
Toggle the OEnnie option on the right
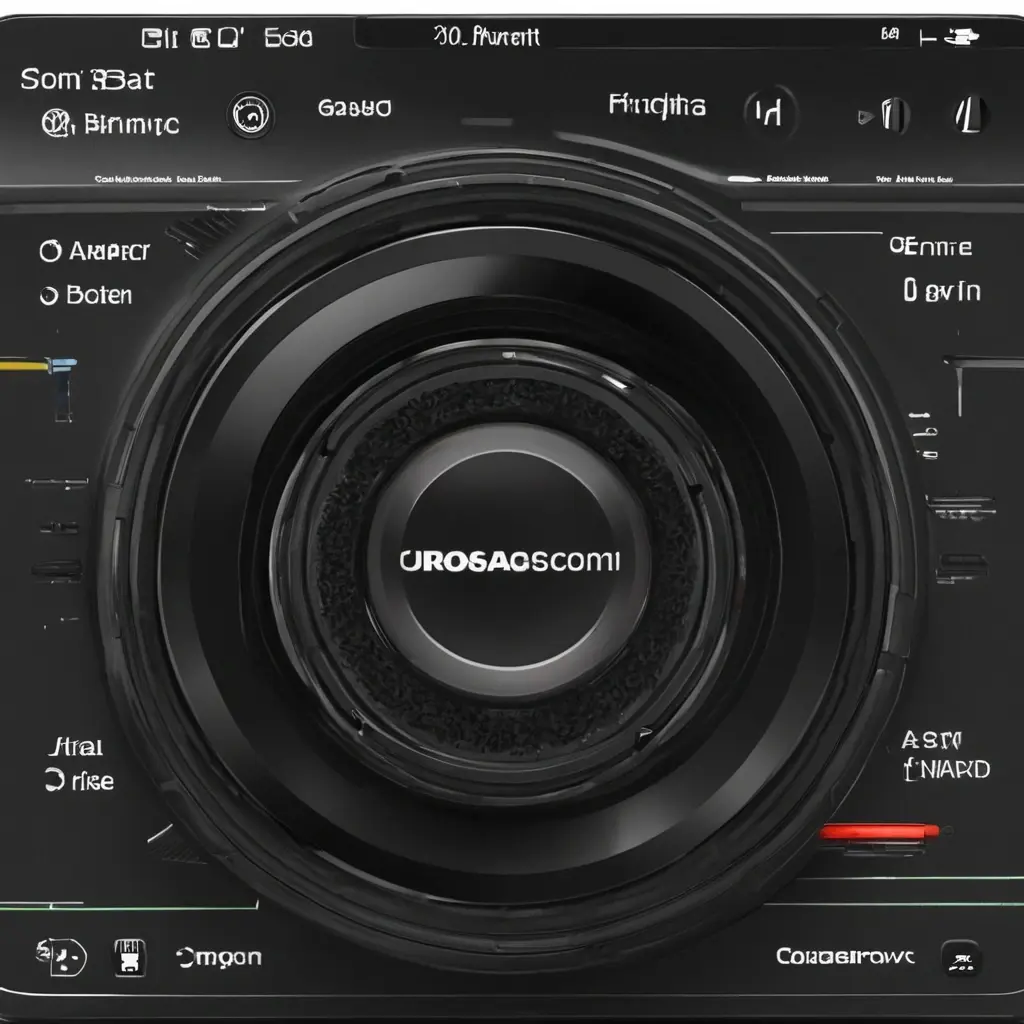(930, 246)
